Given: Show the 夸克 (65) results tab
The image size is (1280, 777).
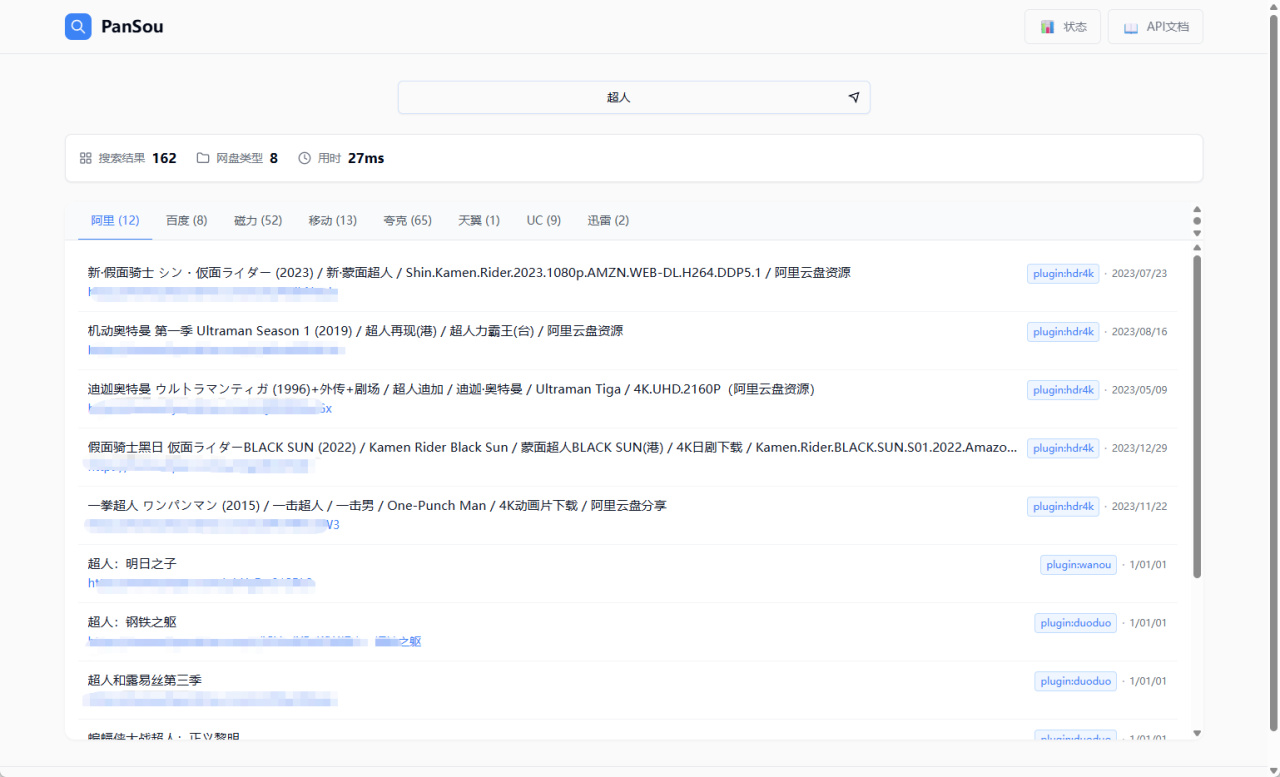Looking at the screenshot, I should click(407, 220).
